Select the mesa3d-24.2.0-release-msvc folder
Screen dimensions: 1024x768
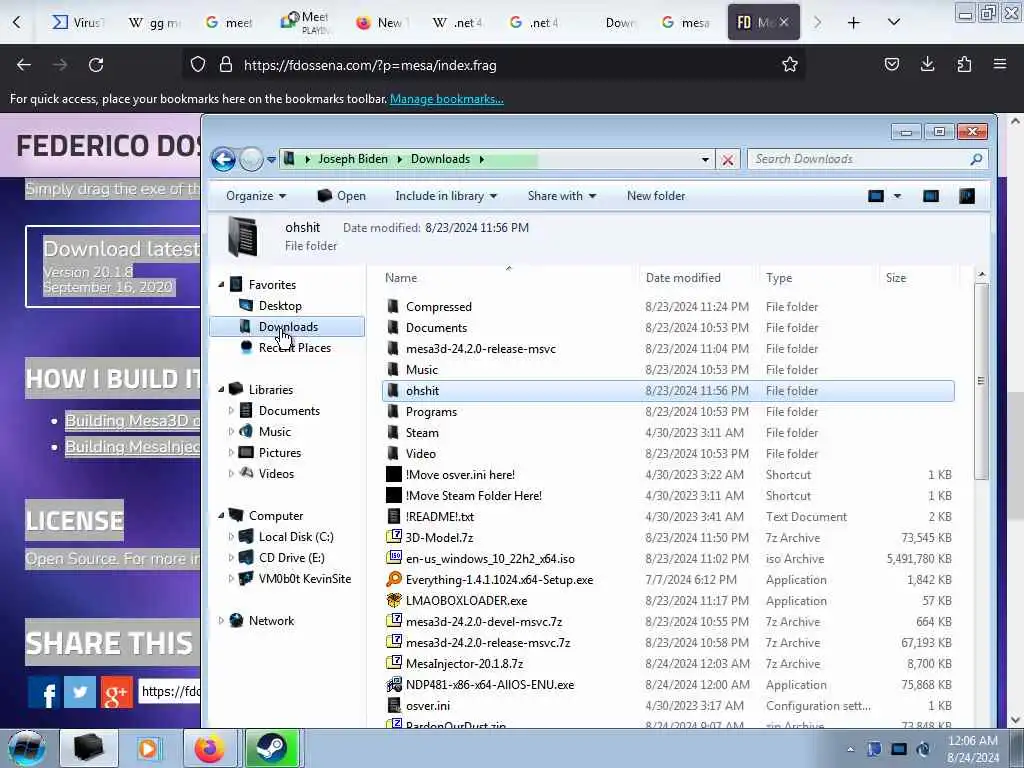[481, 349]
